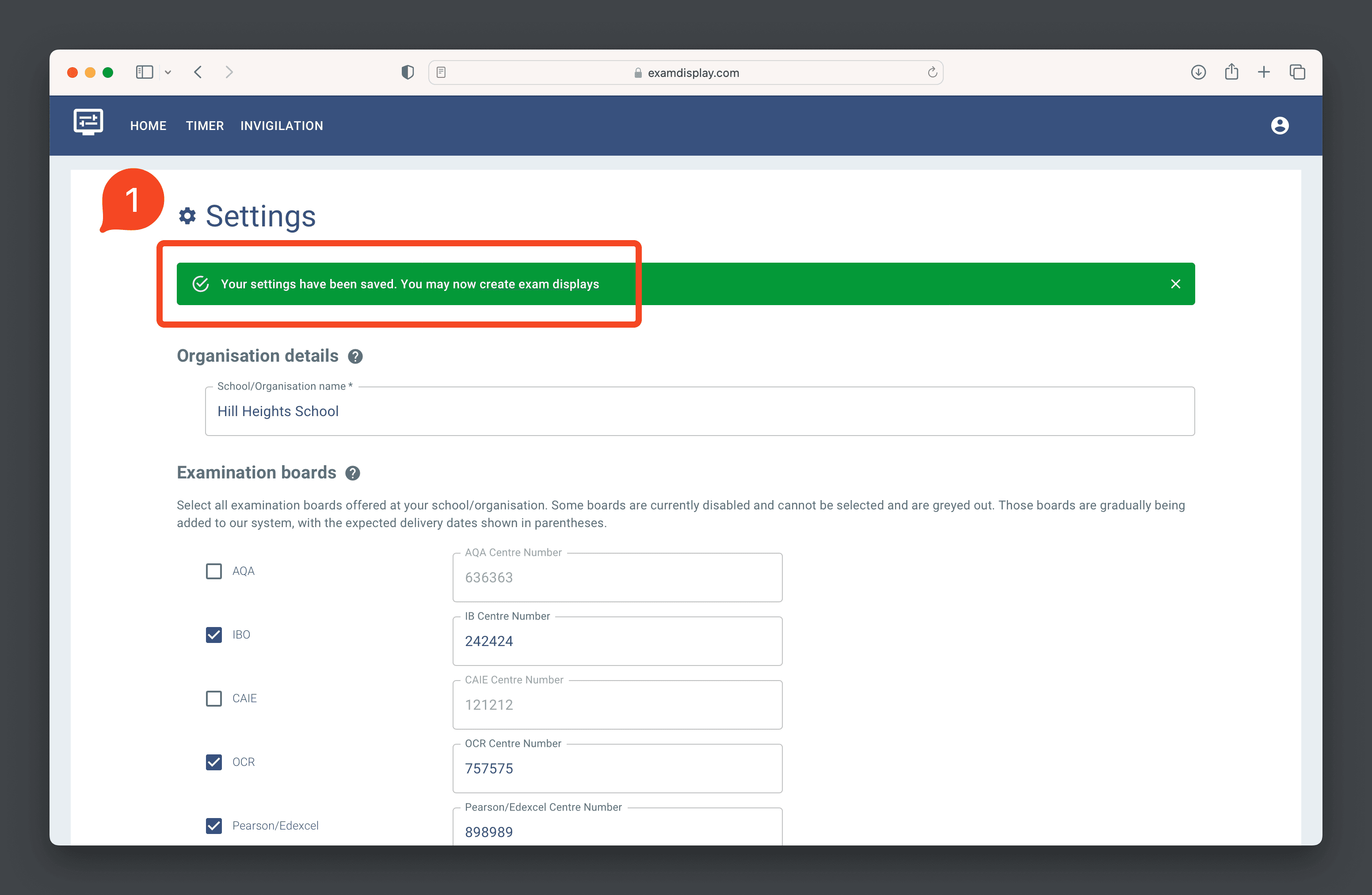Uncheck the OCR checkbox
Screen dimensions: 1372x895
click(214, 762)
